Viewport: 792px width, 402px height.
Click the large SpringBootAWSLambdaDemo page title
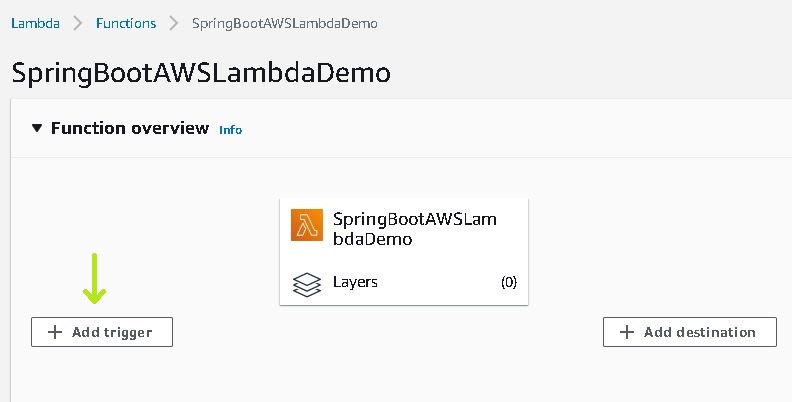[x=201, y=73]
